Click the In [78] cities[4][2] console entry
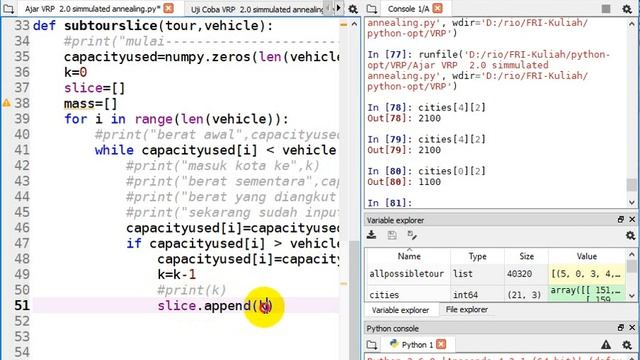This screenshot has width=640, height=360. pyautogui.click(x=427, y=108)
